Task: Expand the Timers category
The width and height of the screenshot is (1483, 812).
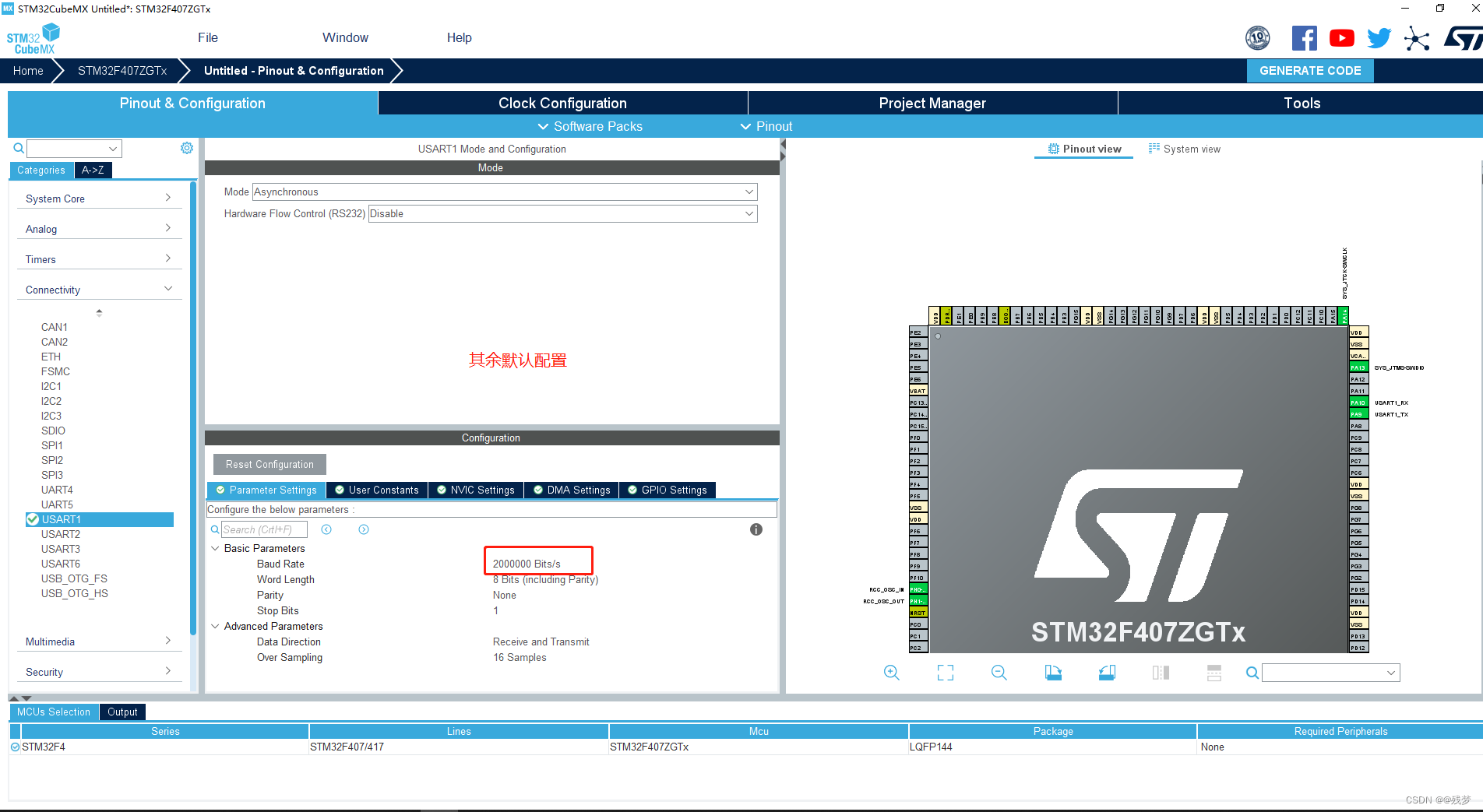Action: pyautogui.click(x=98, y=259)
